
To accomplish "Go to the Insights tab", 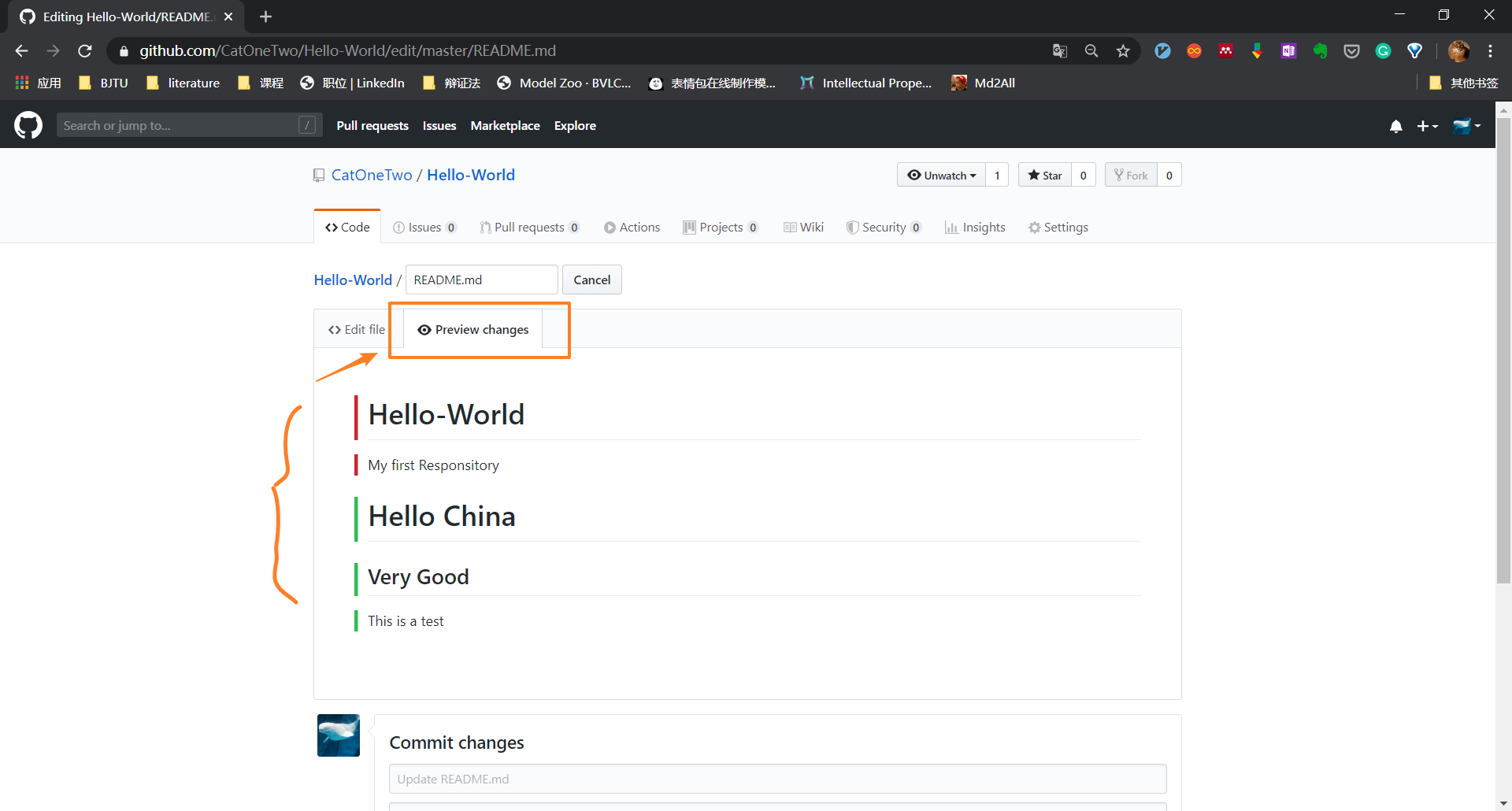I will pos(975,227).
